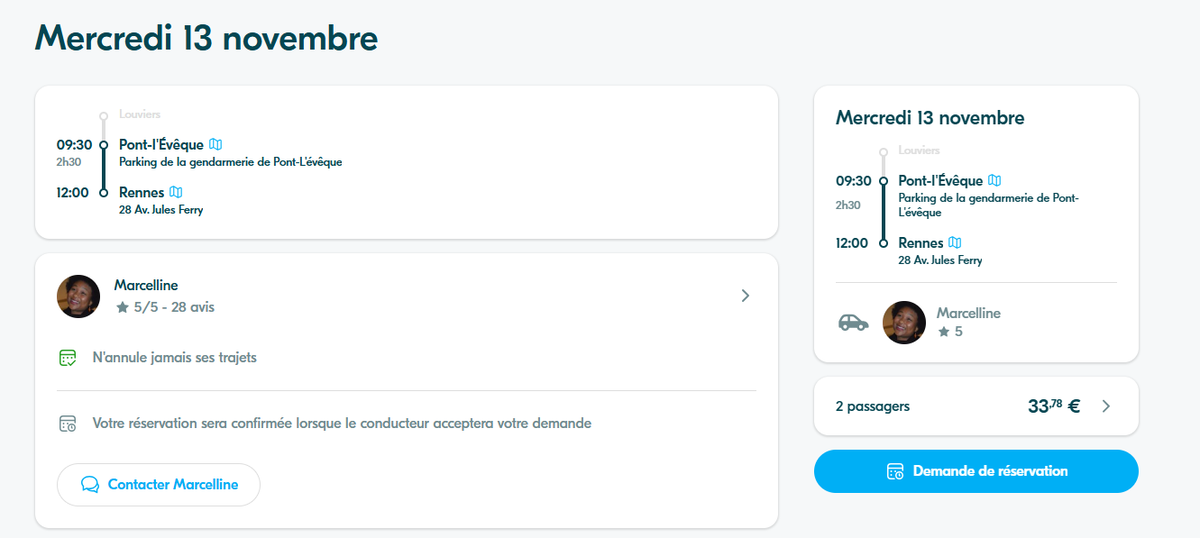Open the 2 passagers price row
Screen dimensions: 1200x538
click(x=976, y=406)
